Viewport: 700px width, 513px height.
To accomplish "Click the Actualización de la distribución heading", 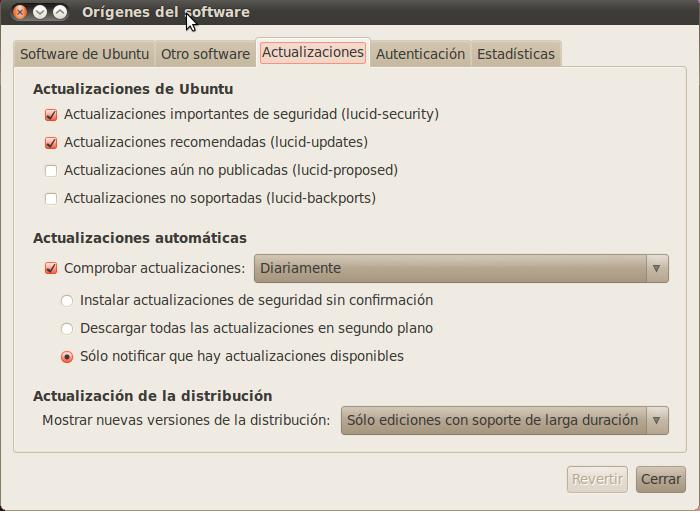I will point(153,396).
